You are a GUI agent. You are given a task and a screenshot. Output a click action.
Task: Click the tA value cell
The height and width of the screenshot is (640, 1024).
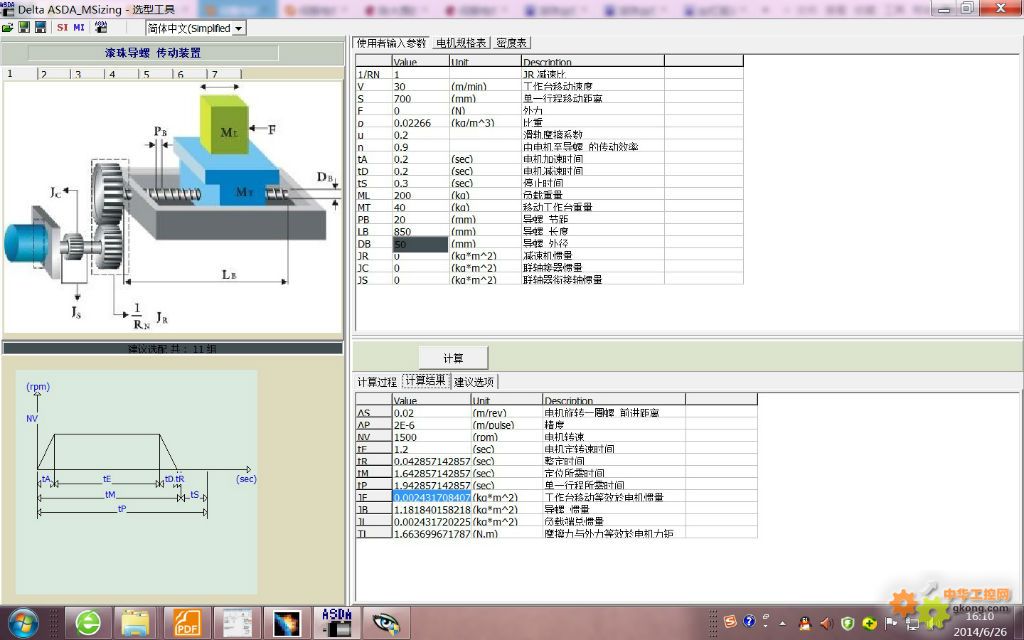421,159
